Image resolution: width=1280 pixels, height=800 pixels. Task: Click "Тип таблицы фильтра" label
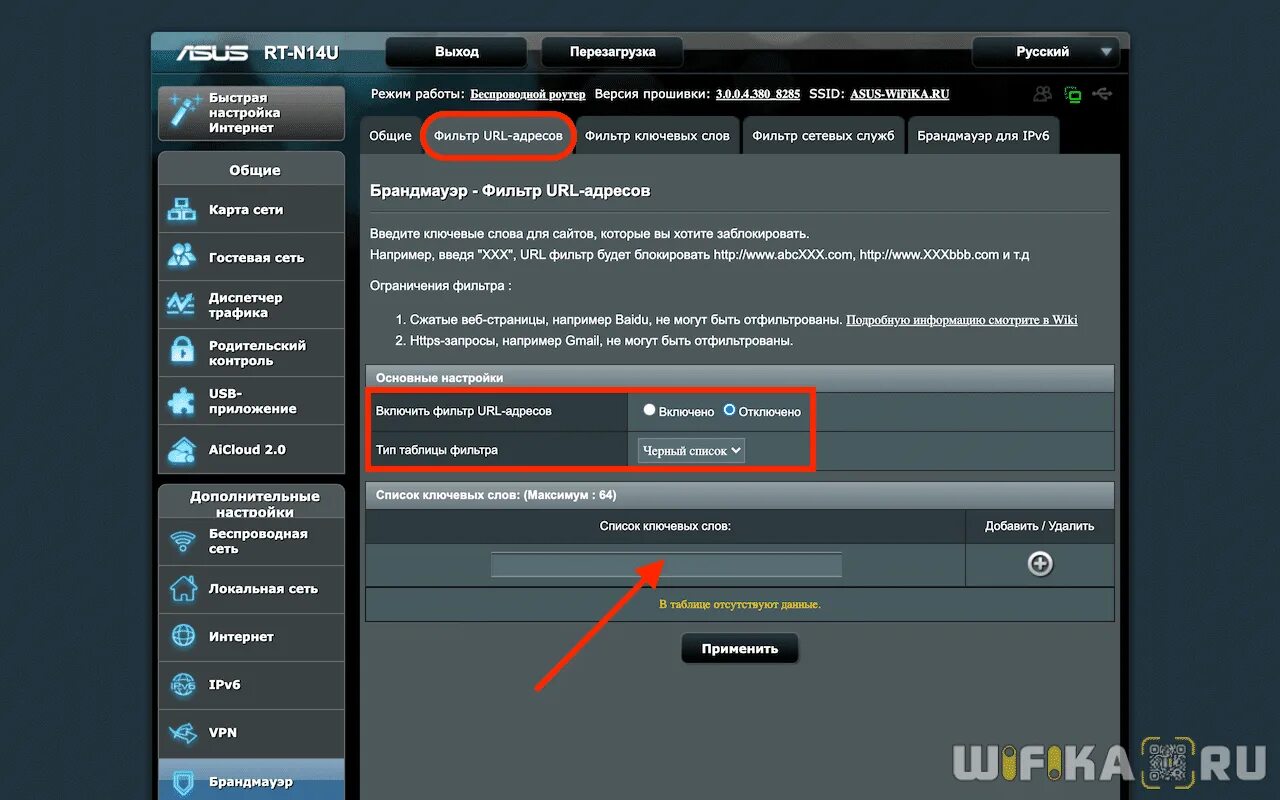[x=436, y=450]
